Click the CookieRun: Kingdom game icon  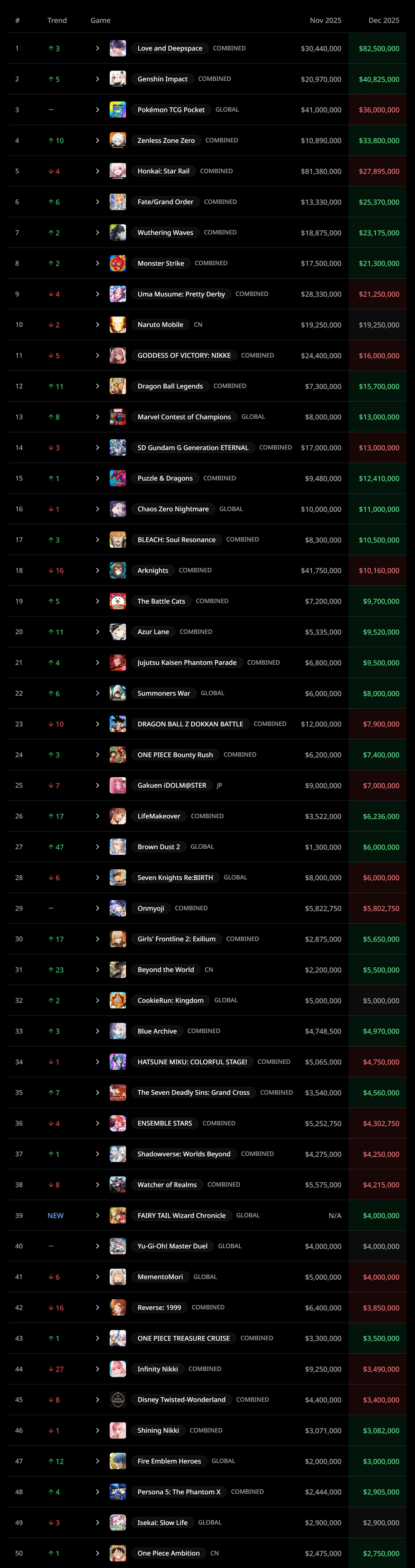(x=118, y=1001)
